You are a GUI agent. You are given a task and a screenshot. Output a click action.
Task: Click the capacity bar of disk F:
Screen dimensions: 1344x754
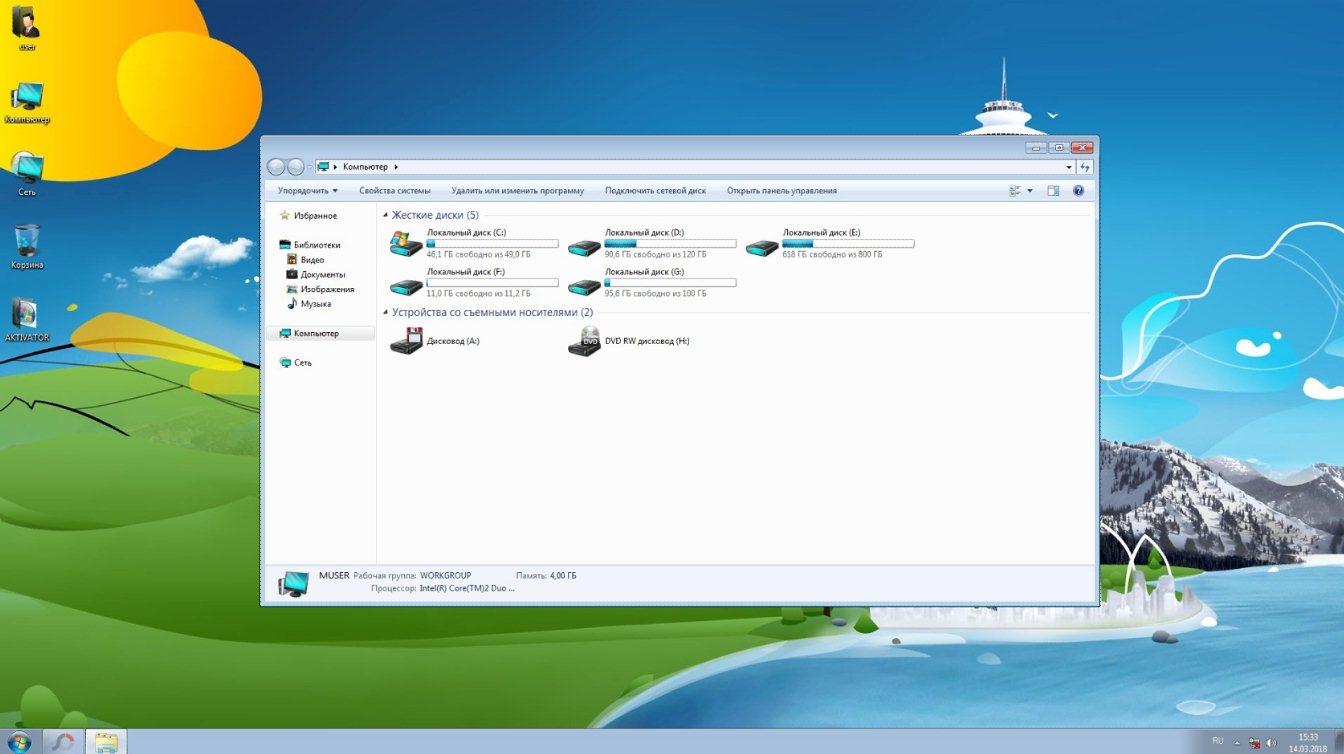click(492, 282)
